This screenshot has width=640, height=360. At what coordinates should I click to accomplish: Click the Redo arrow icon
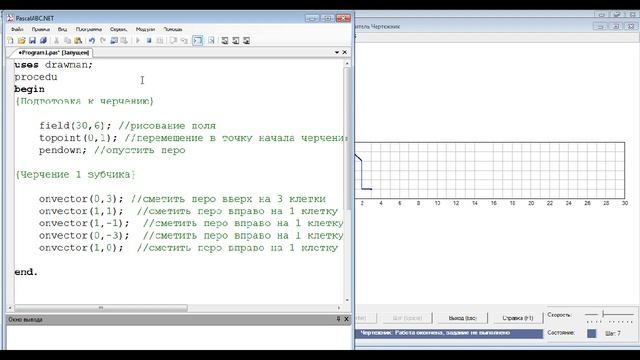pyautogui.click(x=103, y=40)
